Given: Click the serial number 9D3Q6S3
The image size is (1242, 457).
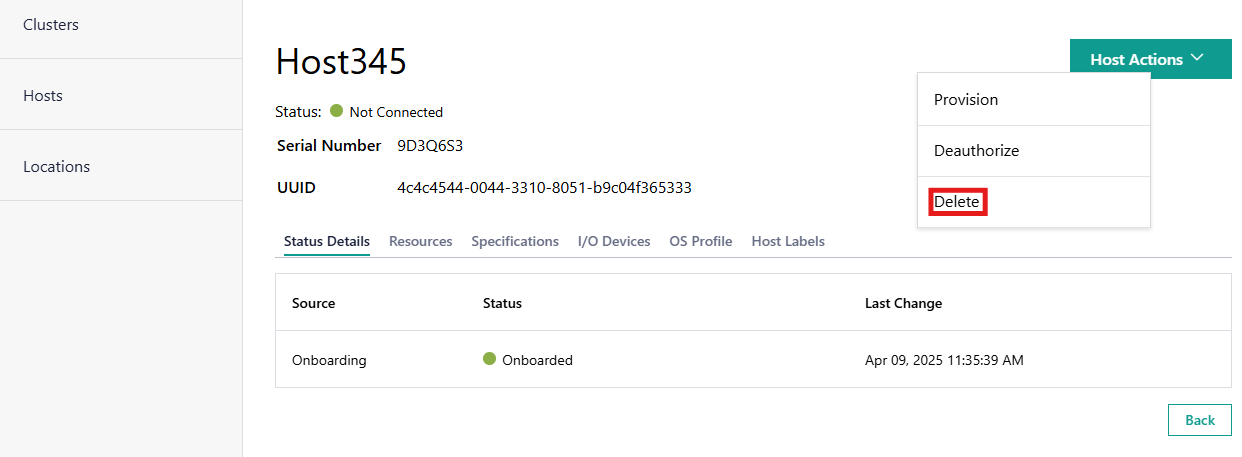Looking at the screenshot, I should pyautogui.click(x=430, y=146).
